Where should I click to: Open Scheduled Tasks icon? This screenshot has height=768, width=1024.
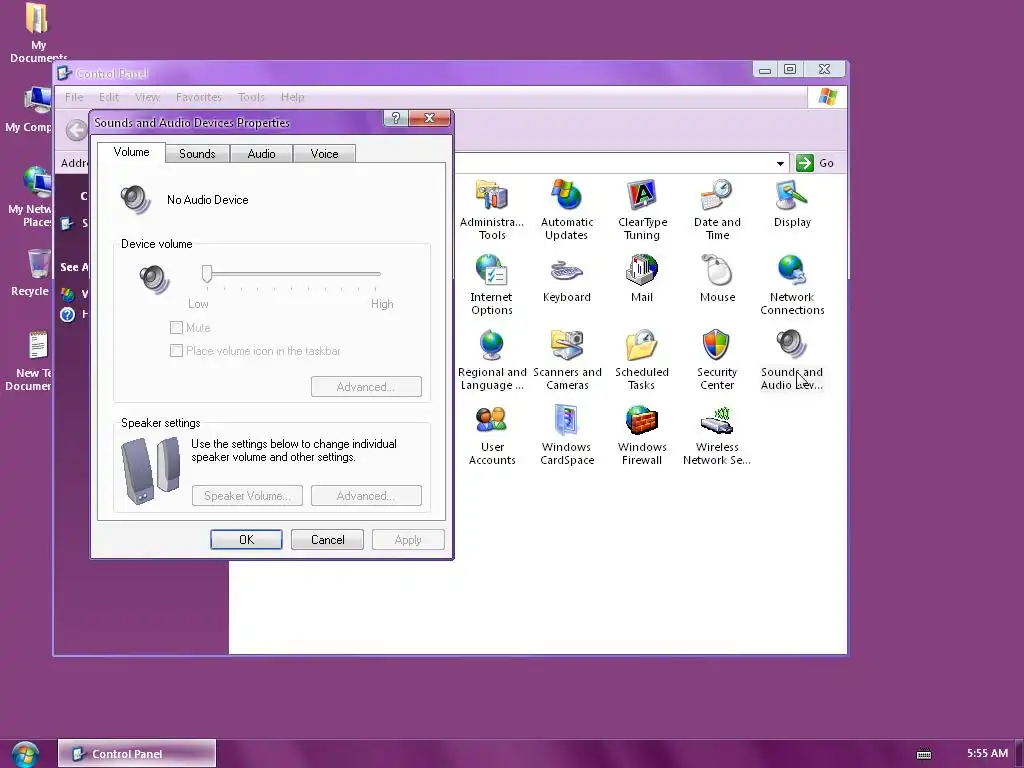click(x=642, y=360)
